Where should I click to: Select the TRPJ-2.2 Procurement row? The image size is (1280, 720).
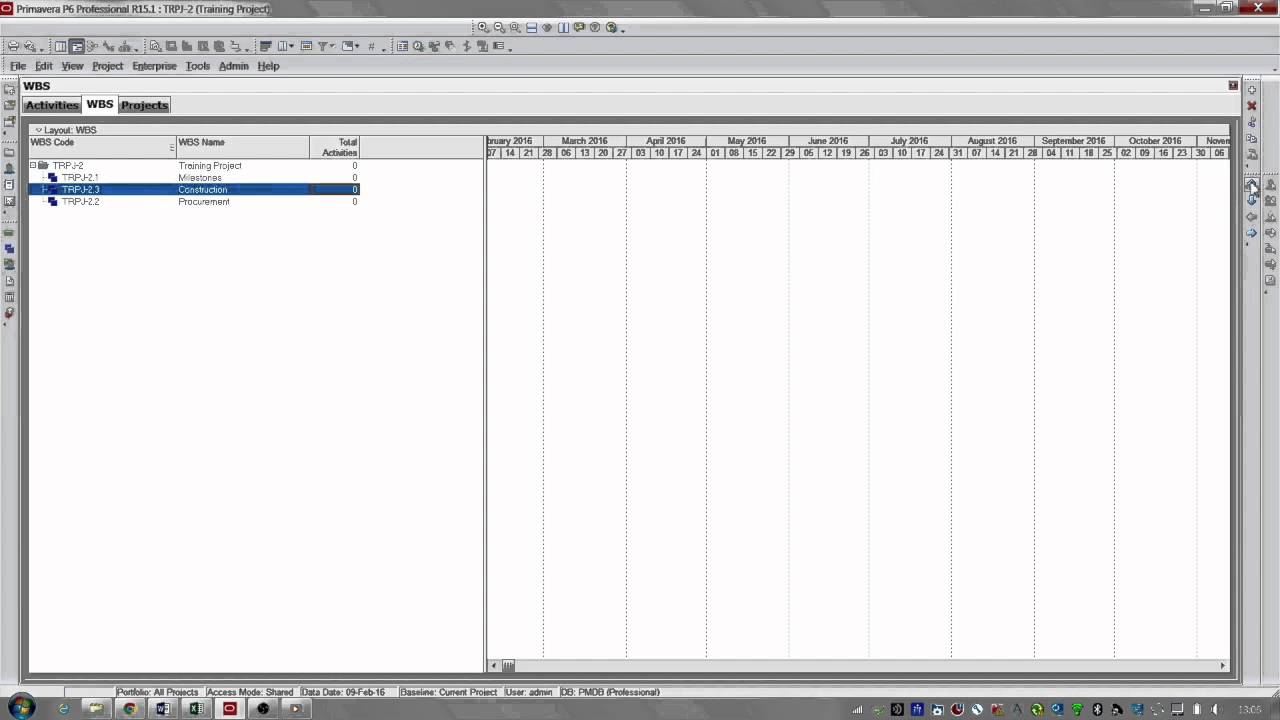click(194, 201)
